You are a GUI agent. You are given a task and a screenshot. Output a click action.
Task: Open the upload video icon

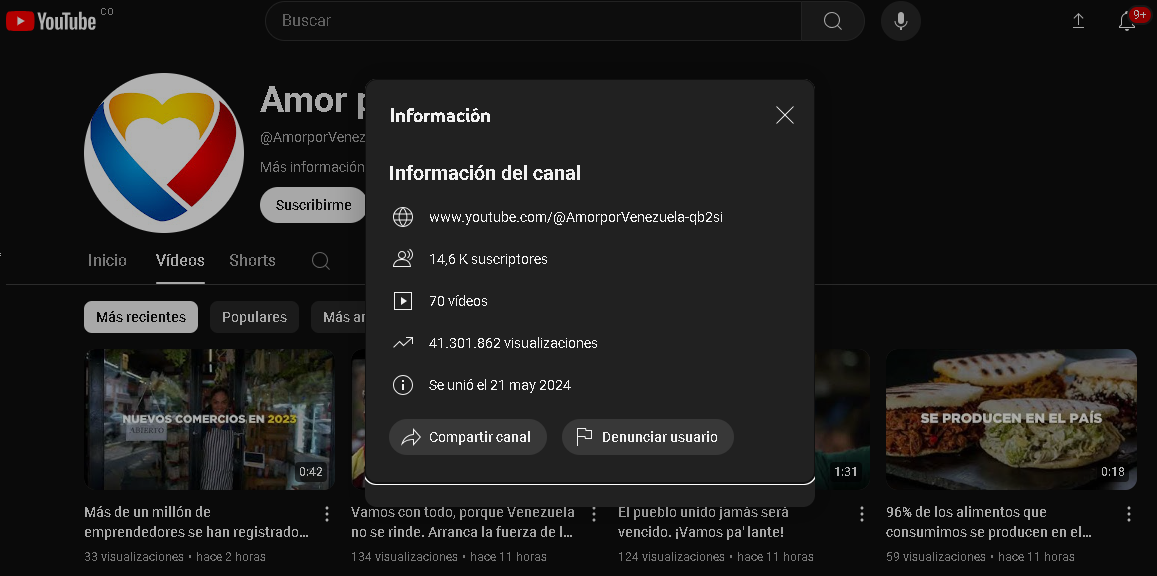click(x=1078, y=21)
